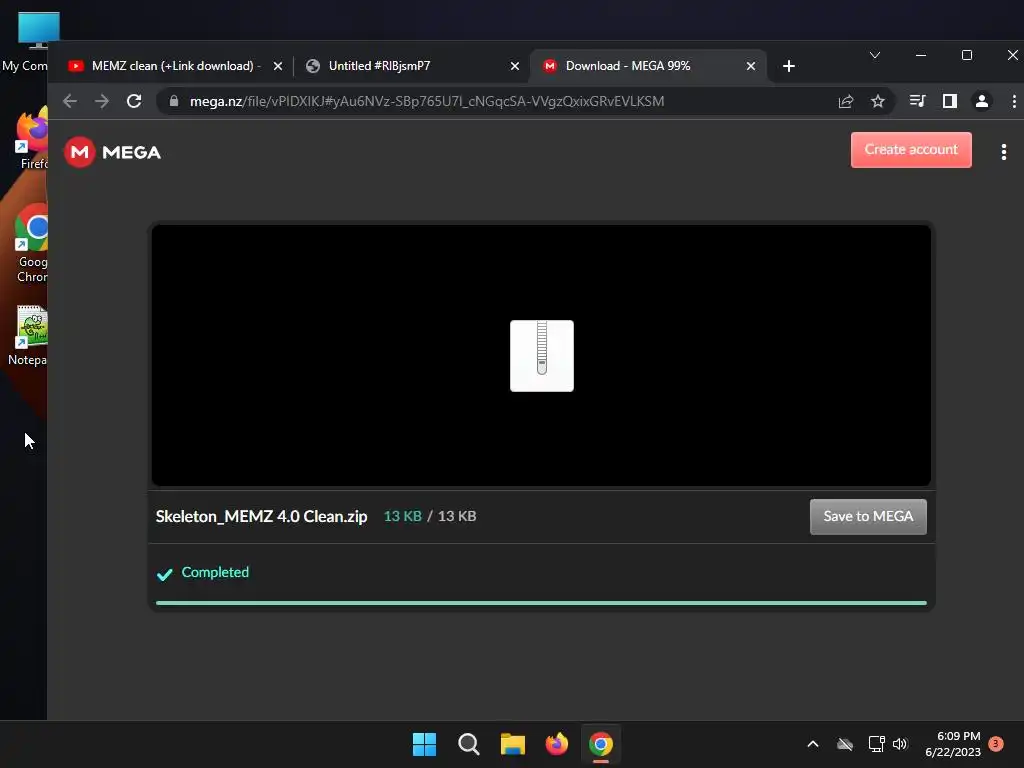Open File Explorer from taskbar
Screen dimensions: 1024x768
(x=513, y=744)
